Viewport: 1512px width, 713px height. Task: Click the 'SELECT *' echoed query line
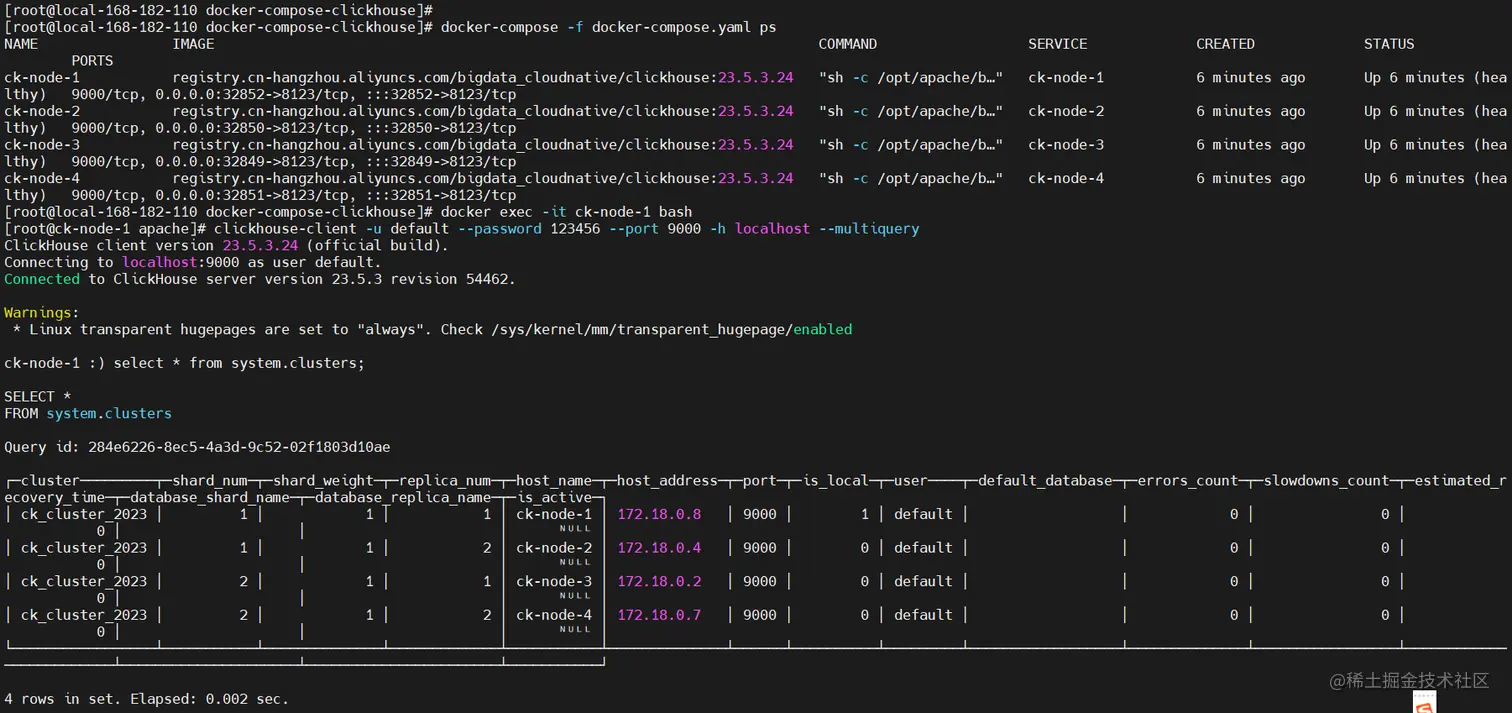[x=37, y=397]
